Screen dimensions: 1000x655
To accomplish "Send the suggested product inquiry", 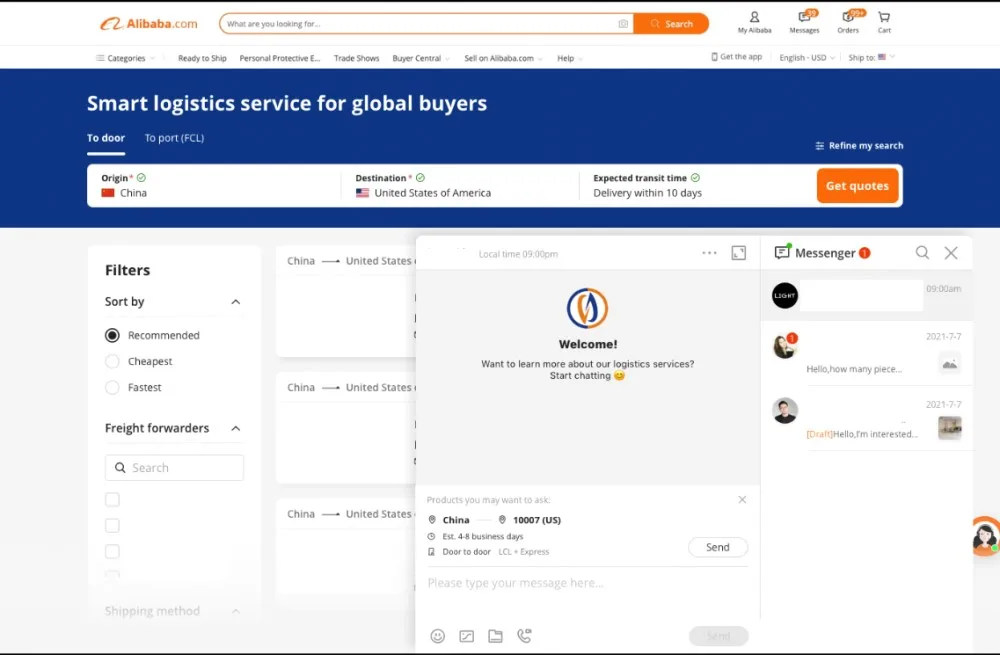I will [717, 547].
